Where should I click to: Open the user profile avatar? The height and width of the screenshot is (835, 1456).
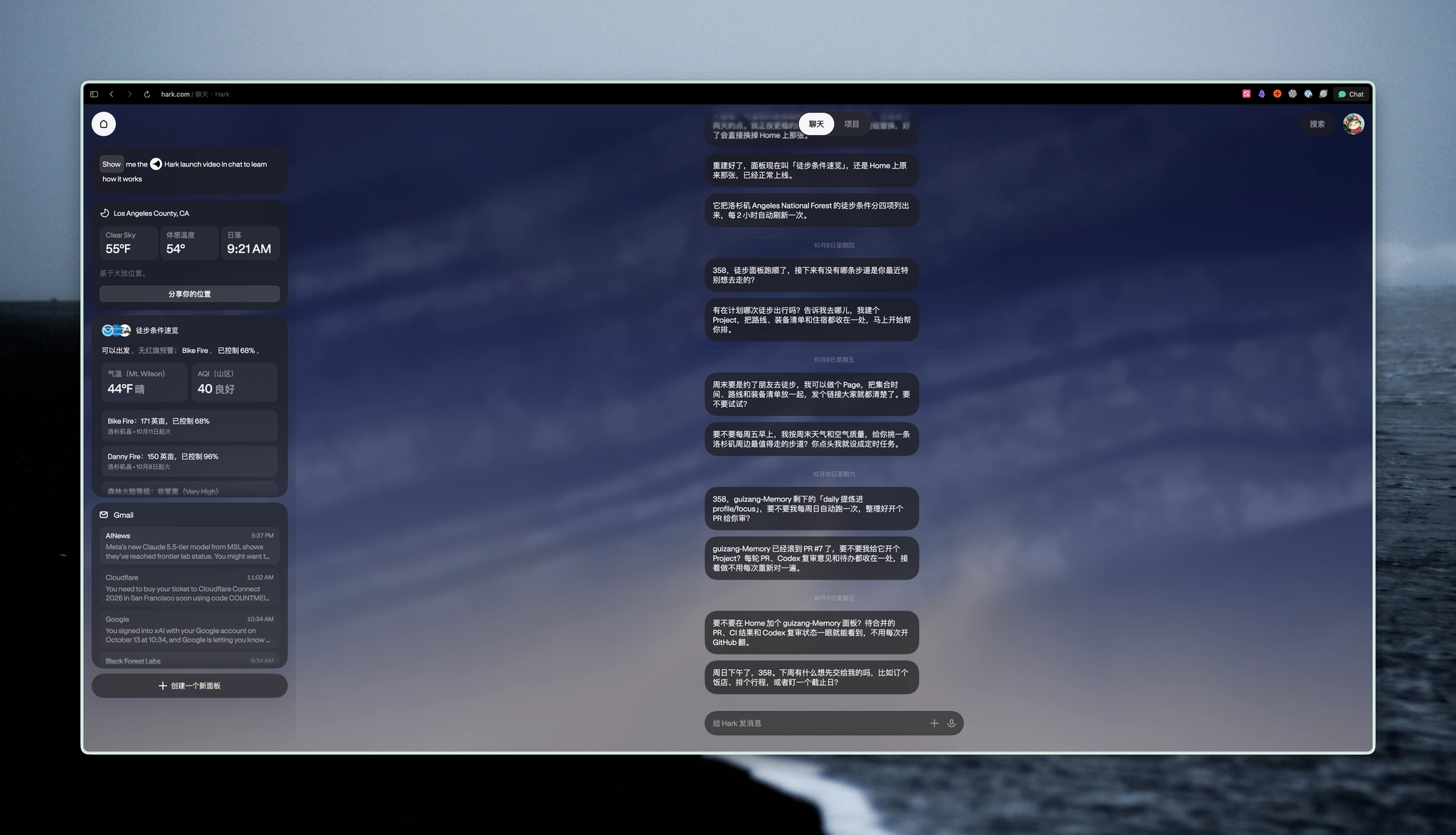pos(1354,124)
